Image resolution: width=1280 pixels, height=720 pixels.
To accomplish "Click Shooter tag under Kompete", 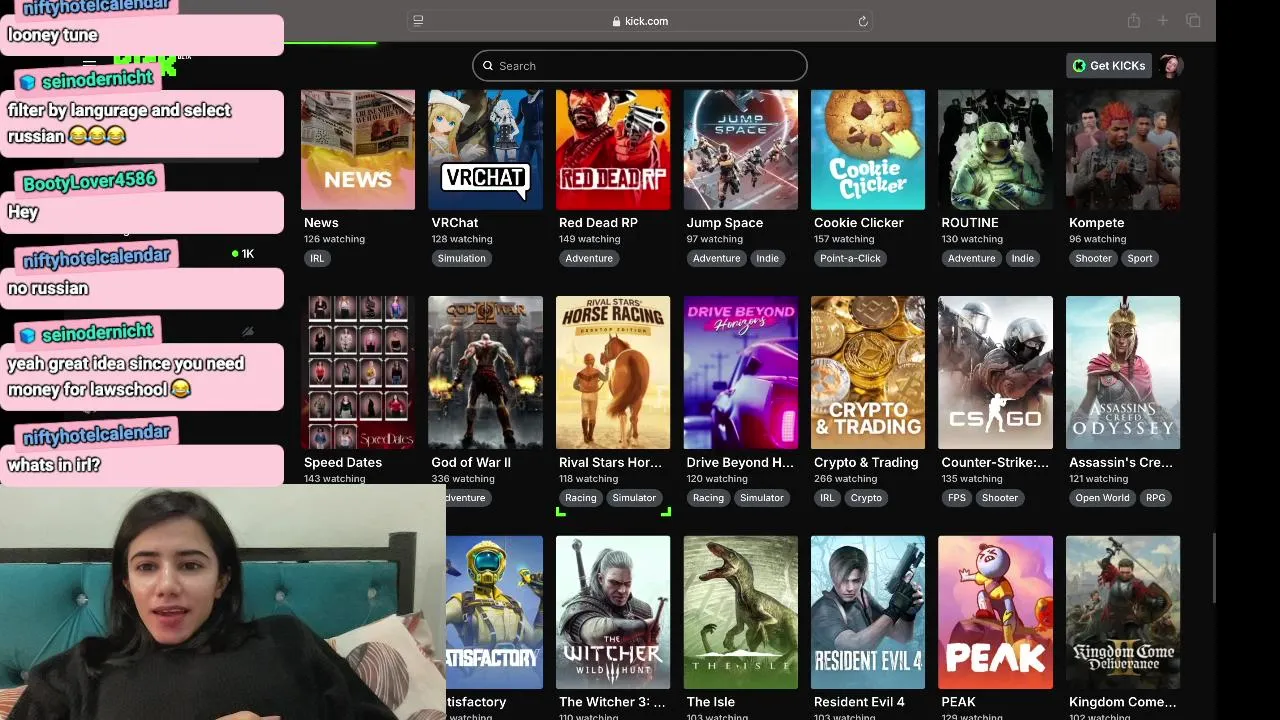I will (x=1093, y=258).
